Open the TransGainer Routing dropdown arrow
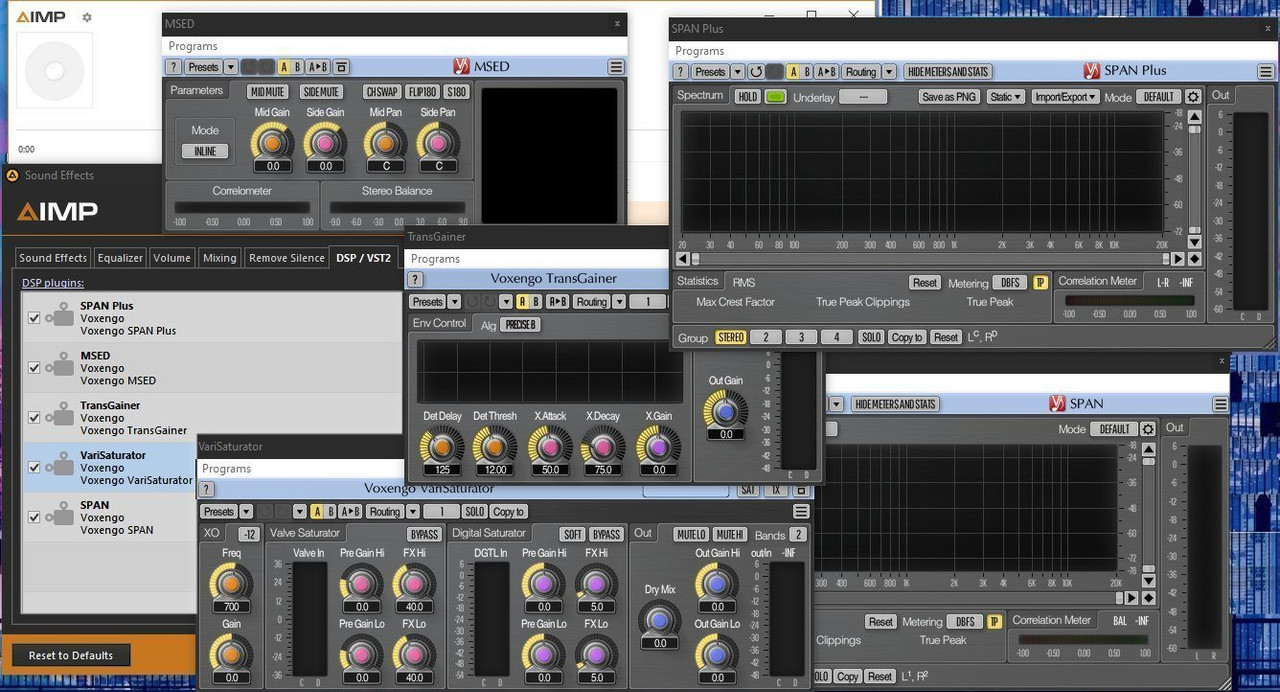Viewport: 1280px width, 692px height. [619, 302]
